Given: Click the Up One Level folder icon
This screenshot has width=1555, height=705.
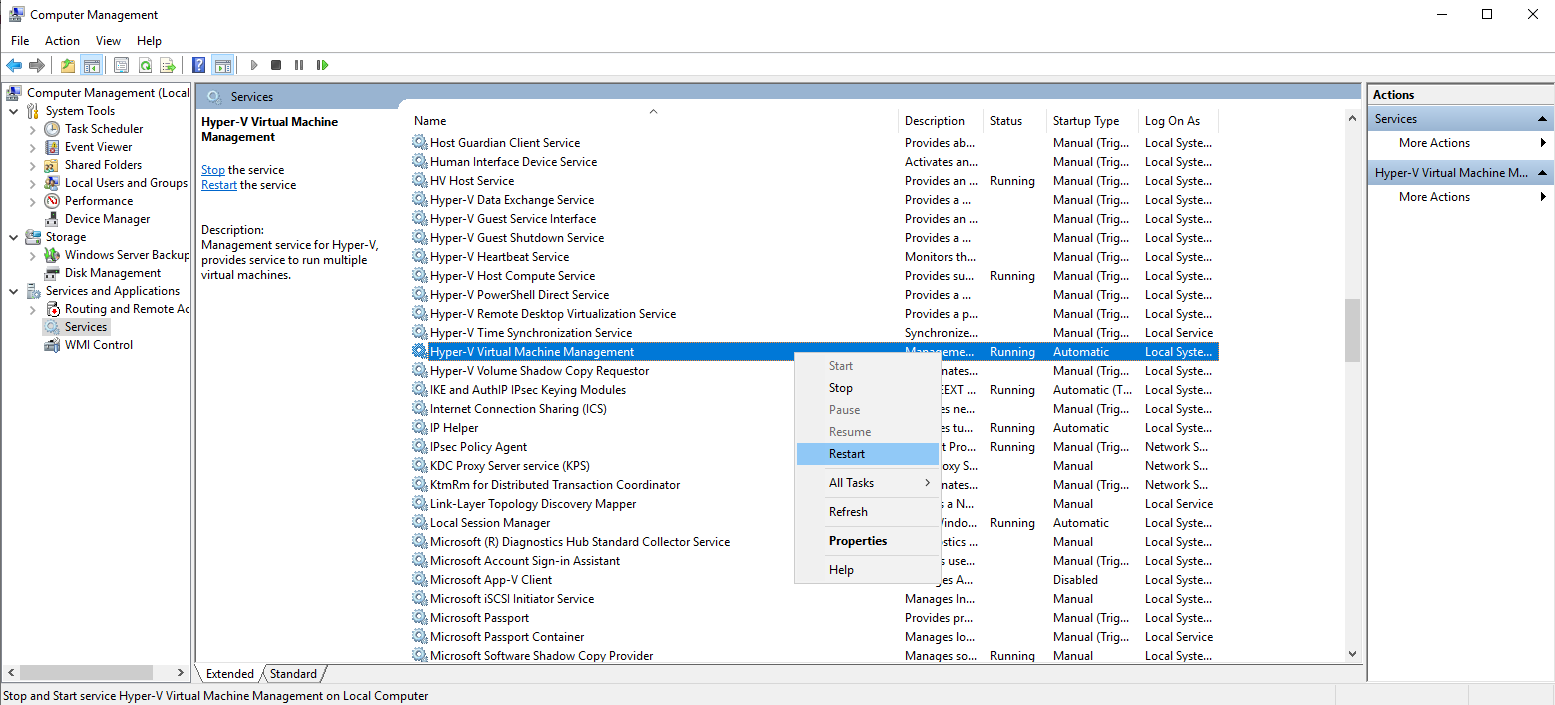Looking at the screenshot, I should click(x=67, y=65).
